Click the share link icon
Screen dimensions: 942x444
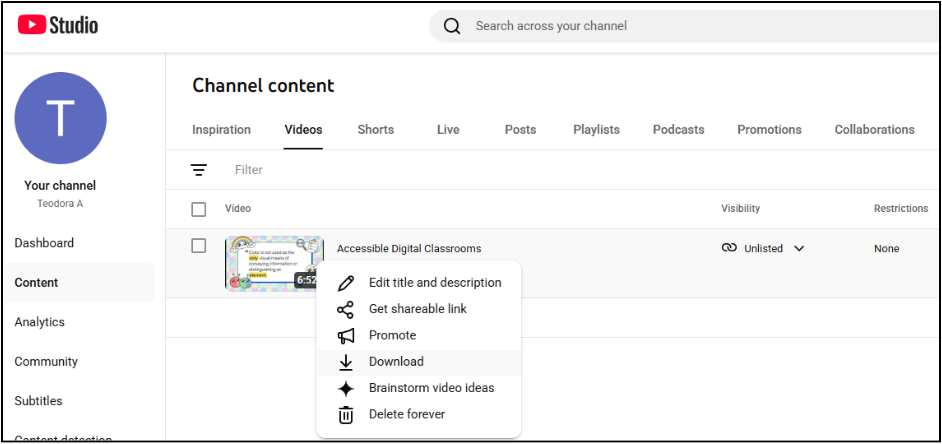coord(346,309)
